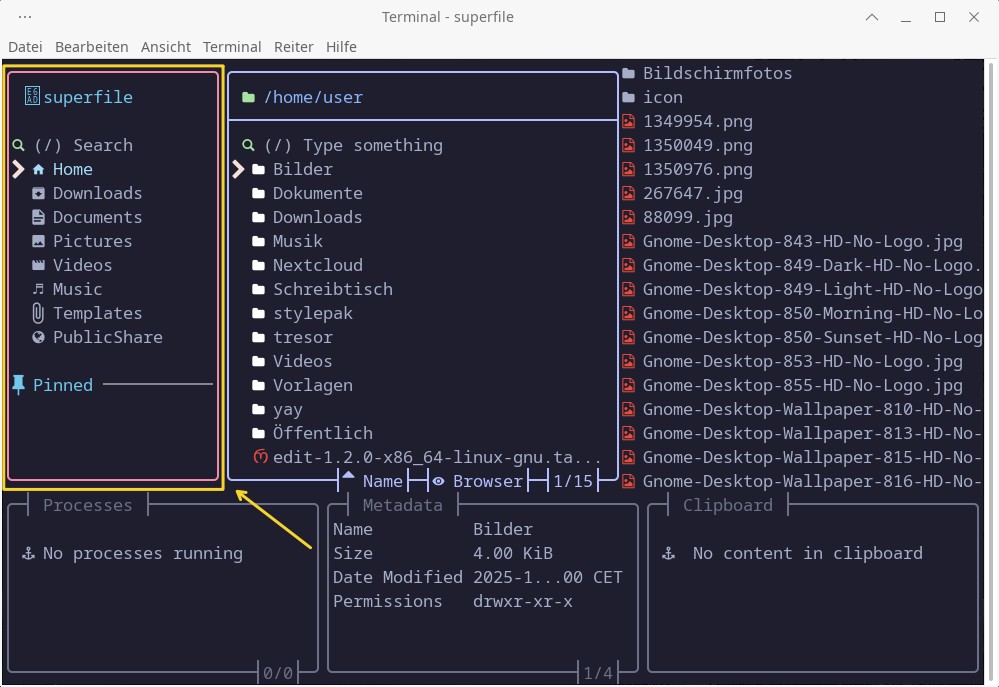Viewport: 999px width, 687px height.
Task: Toggle the Browser eye preview indicator
Action: [x=438, y=482]
